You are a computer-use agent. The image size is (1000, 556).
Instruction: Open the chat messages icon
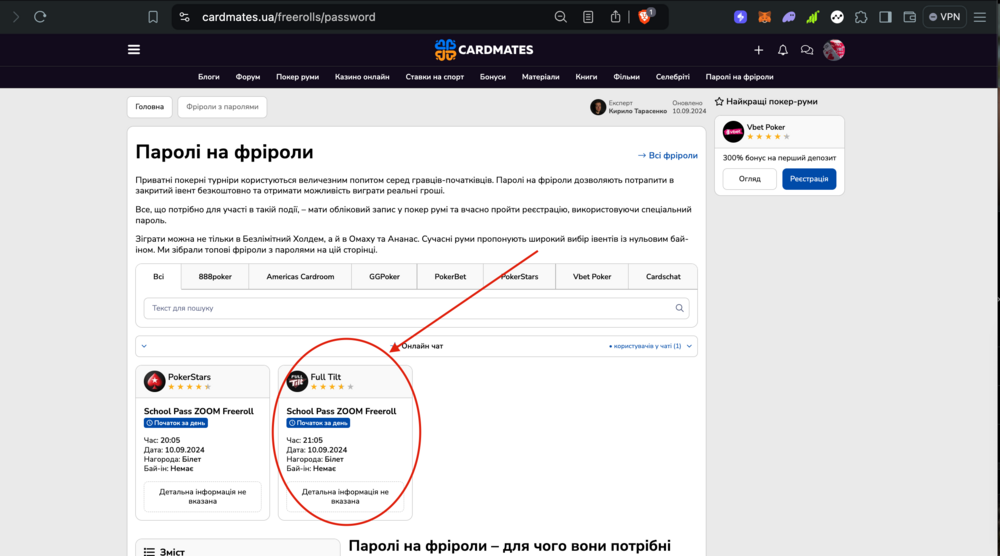click(x=807, y=50)
